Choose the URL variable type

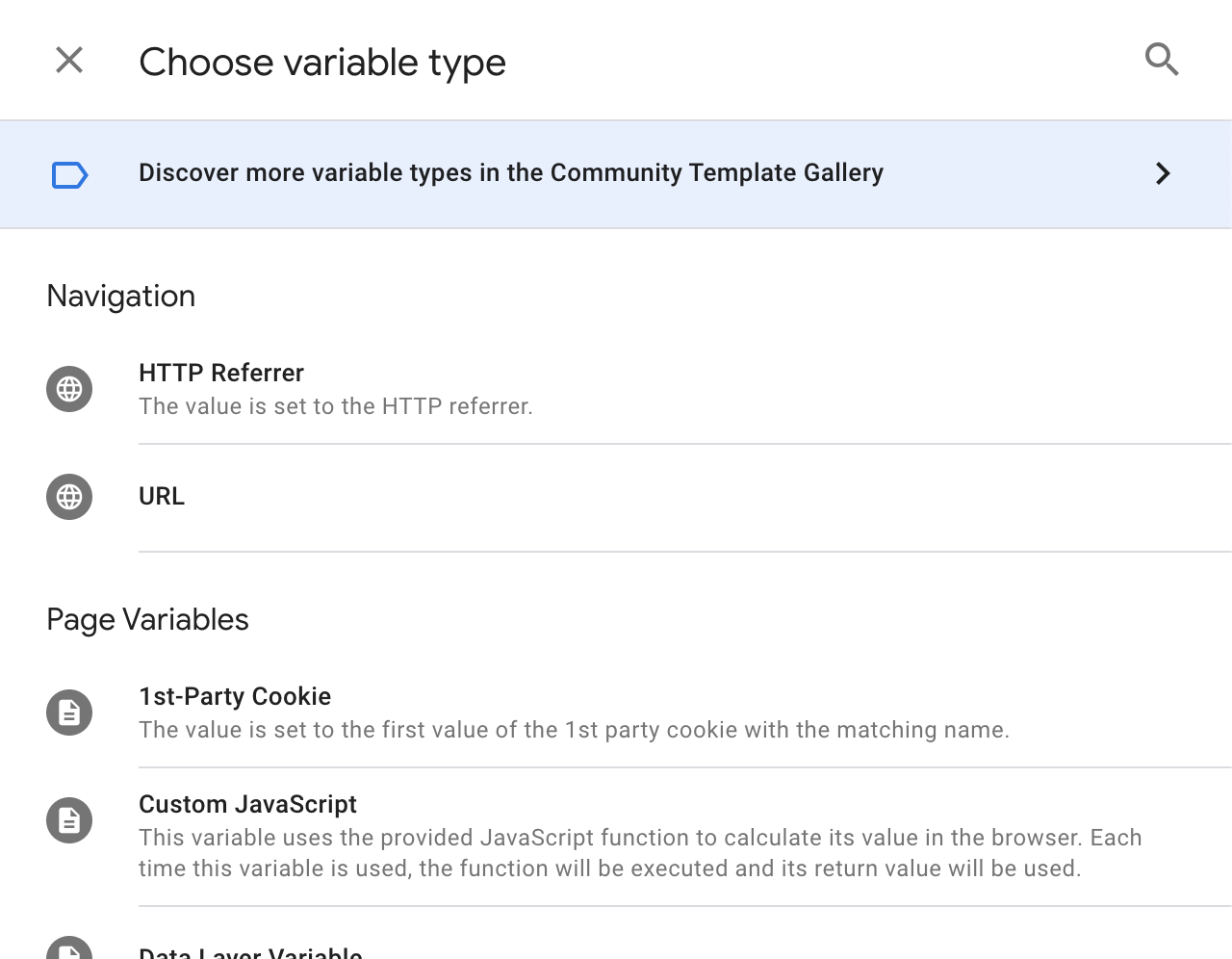pyautogui.click(x=162, y=496)
